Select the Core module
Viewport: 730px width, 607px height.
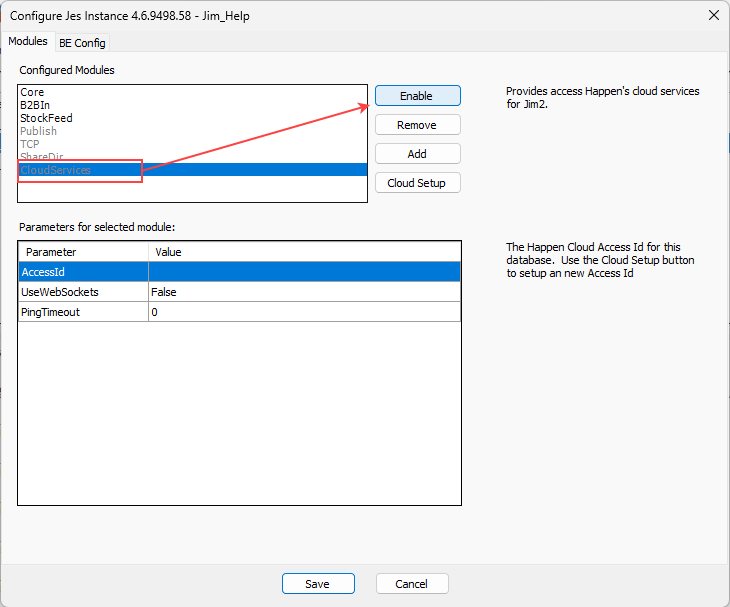coord(33,92)
